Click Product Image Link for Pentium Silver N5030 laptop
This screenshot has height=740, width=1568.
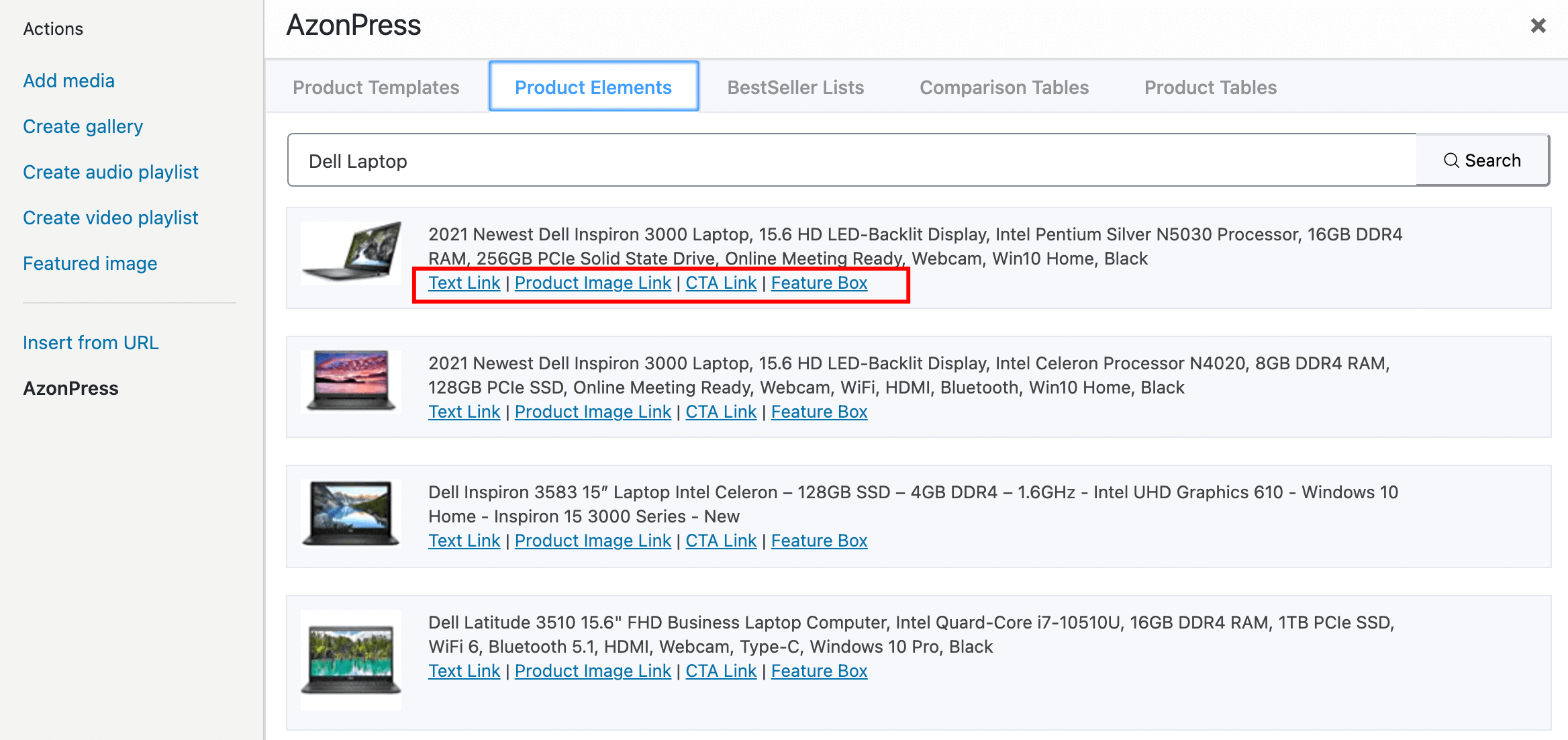(593, 283)
